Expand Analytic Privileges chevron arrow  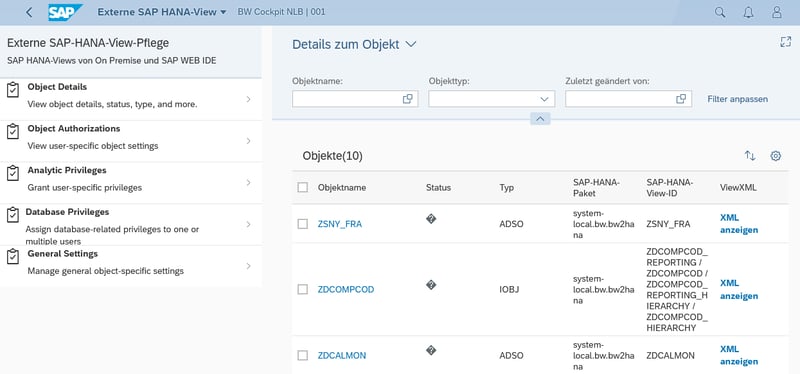(x=248, y=183)
